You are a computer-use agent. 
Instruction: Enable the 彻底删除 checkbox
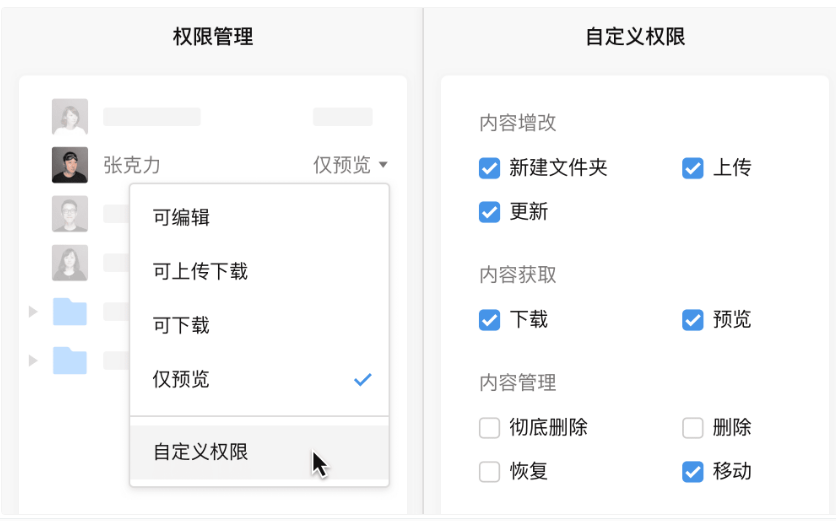(x=489, y=428)
